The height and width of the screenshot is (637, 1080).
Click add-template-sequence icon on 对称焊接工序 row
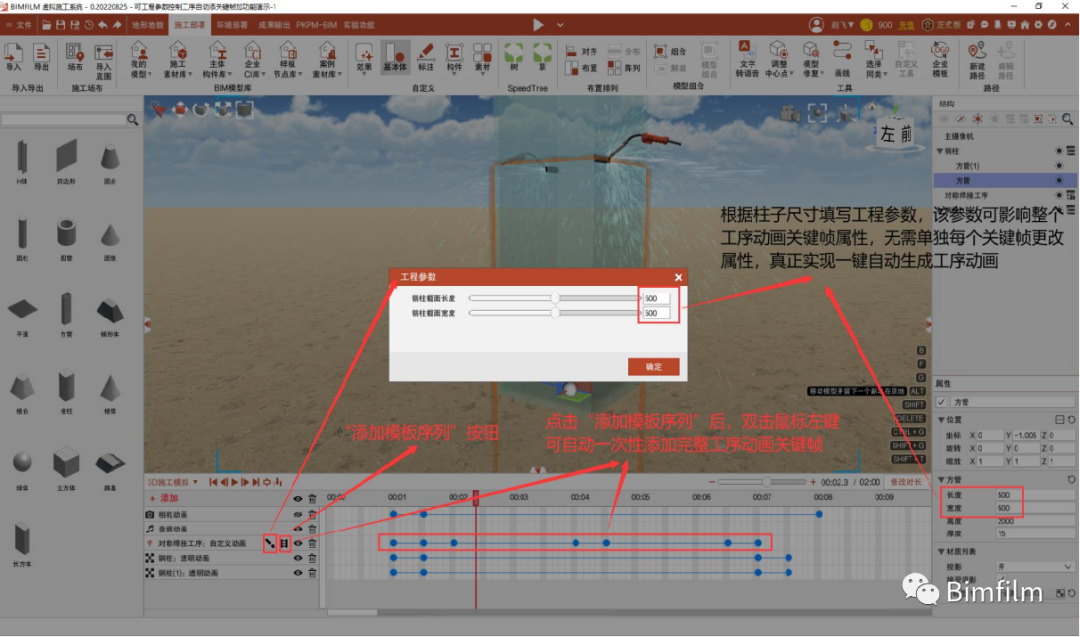coord(269,543)
